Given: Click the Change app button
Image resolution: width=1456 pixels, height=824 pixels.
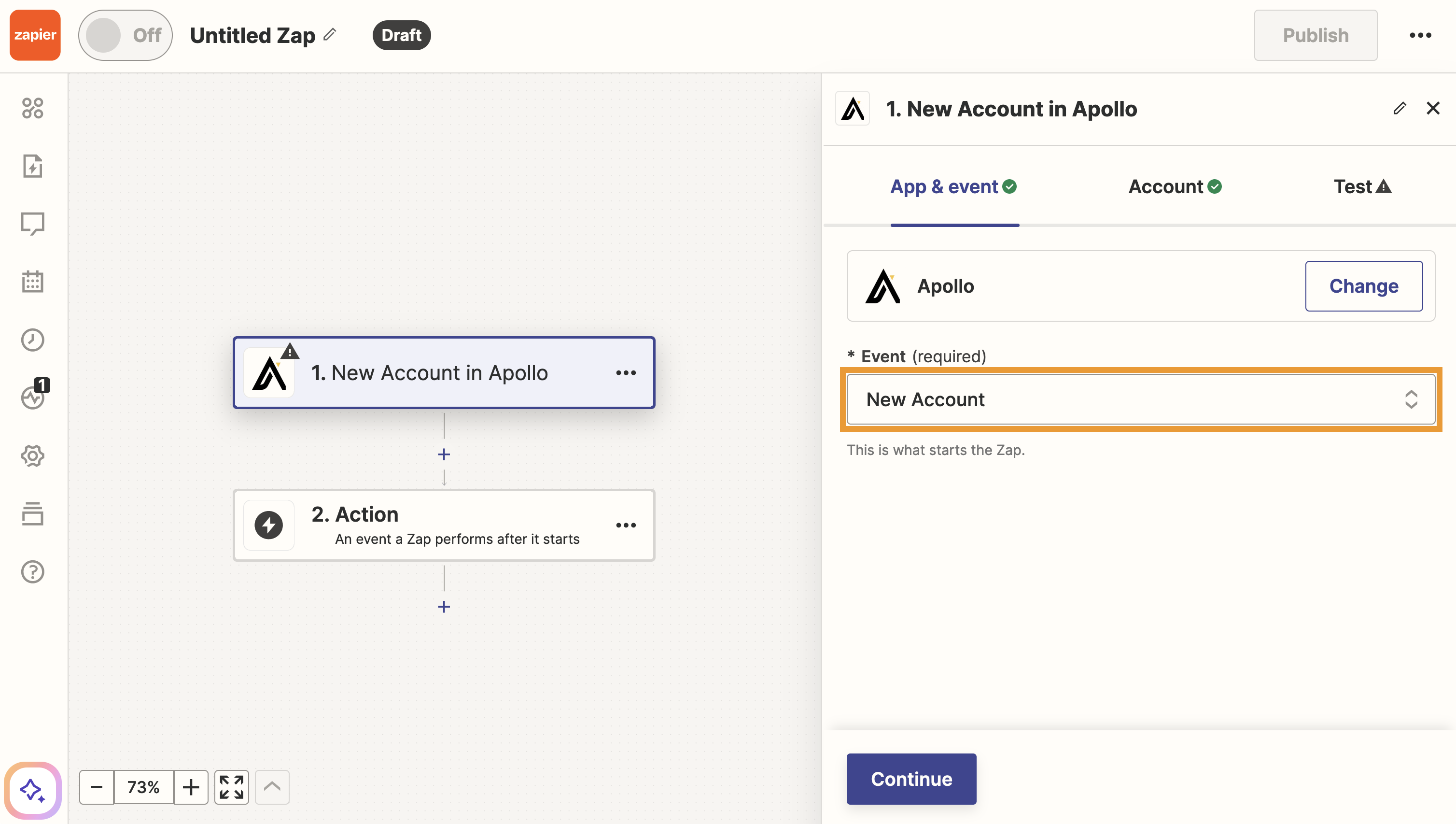Looking at the screenshot, I should [x=1364, y=286].
